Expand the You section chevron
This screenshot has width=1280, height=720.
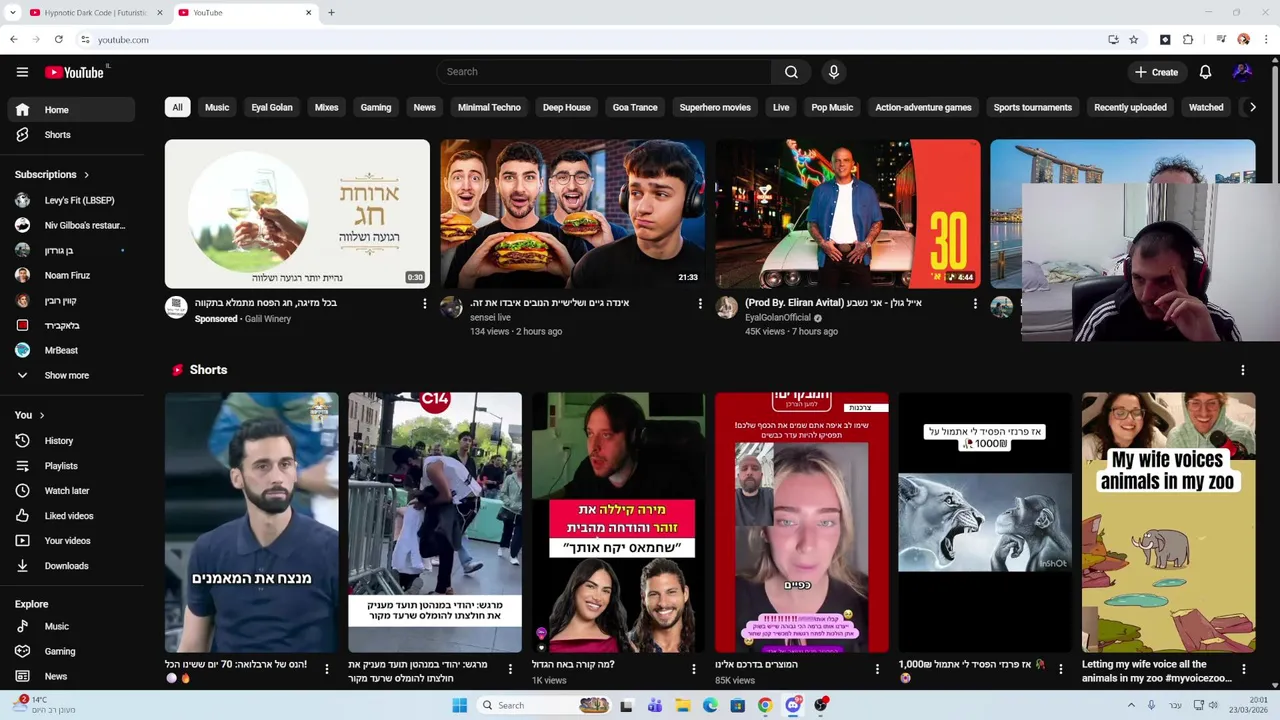pyautogui.click(x=41, y=415)
